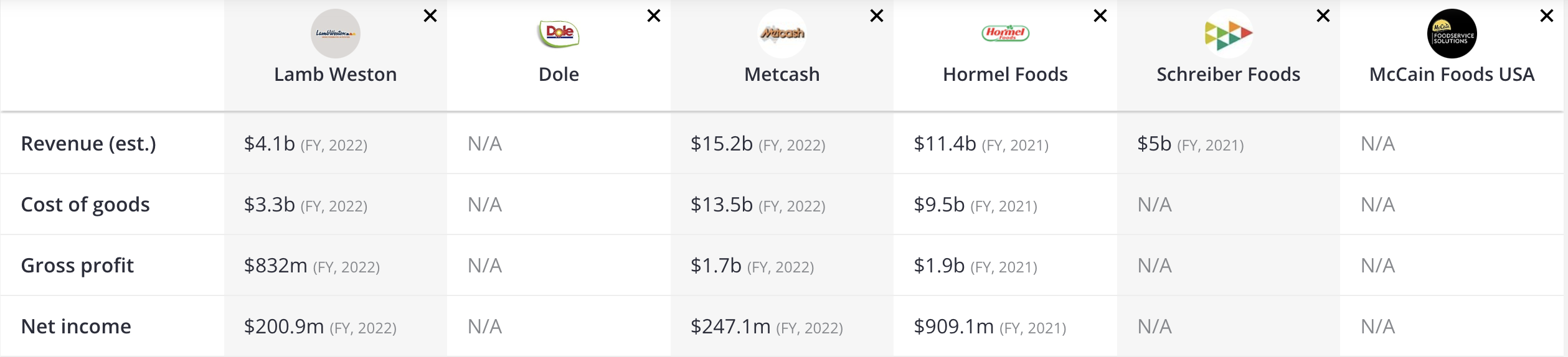Click the Schreiber Foods logo
Screen dimensions: 1568x357
click(1228, 34)
